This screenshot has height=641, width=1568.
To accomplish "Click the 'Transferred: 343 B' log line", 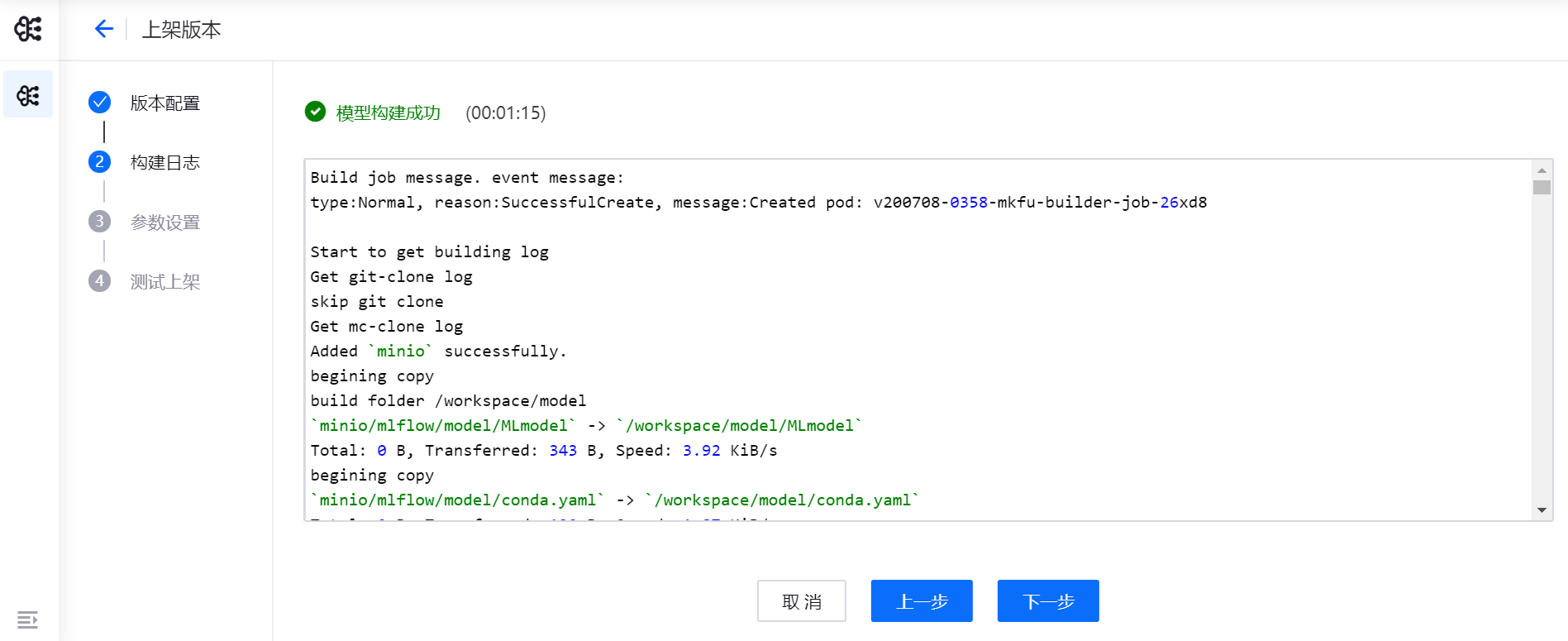I will (x=544, y=451).
